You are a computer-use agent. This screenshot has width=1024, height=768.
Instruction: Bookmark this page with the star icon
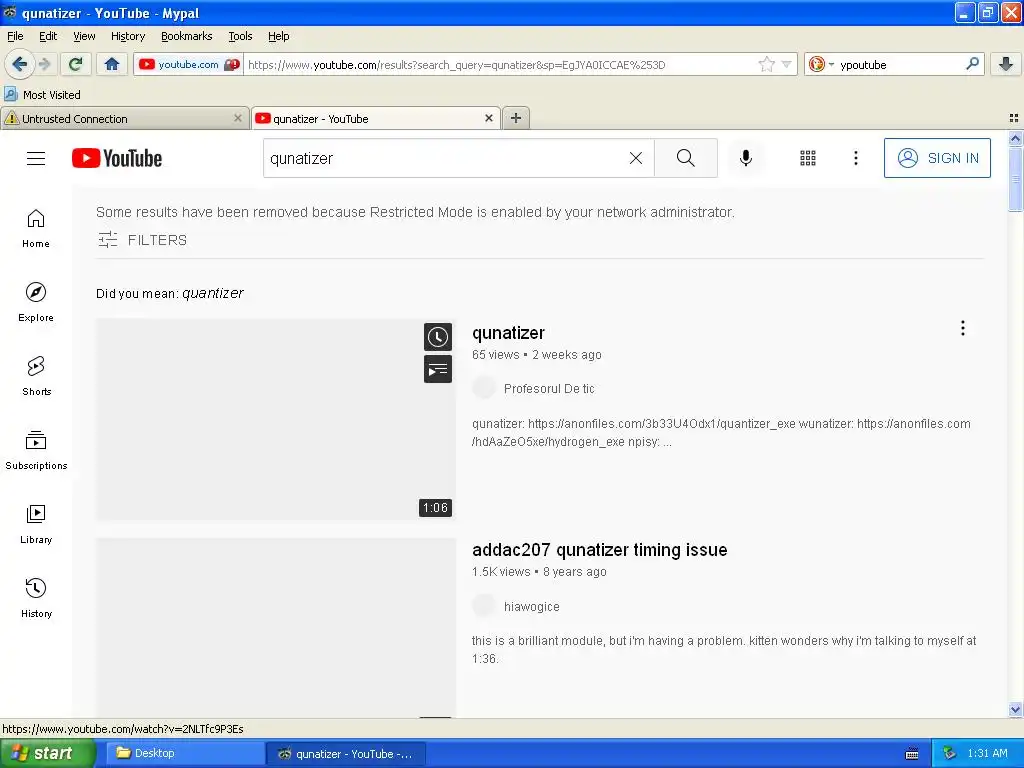tap(766, 64)
